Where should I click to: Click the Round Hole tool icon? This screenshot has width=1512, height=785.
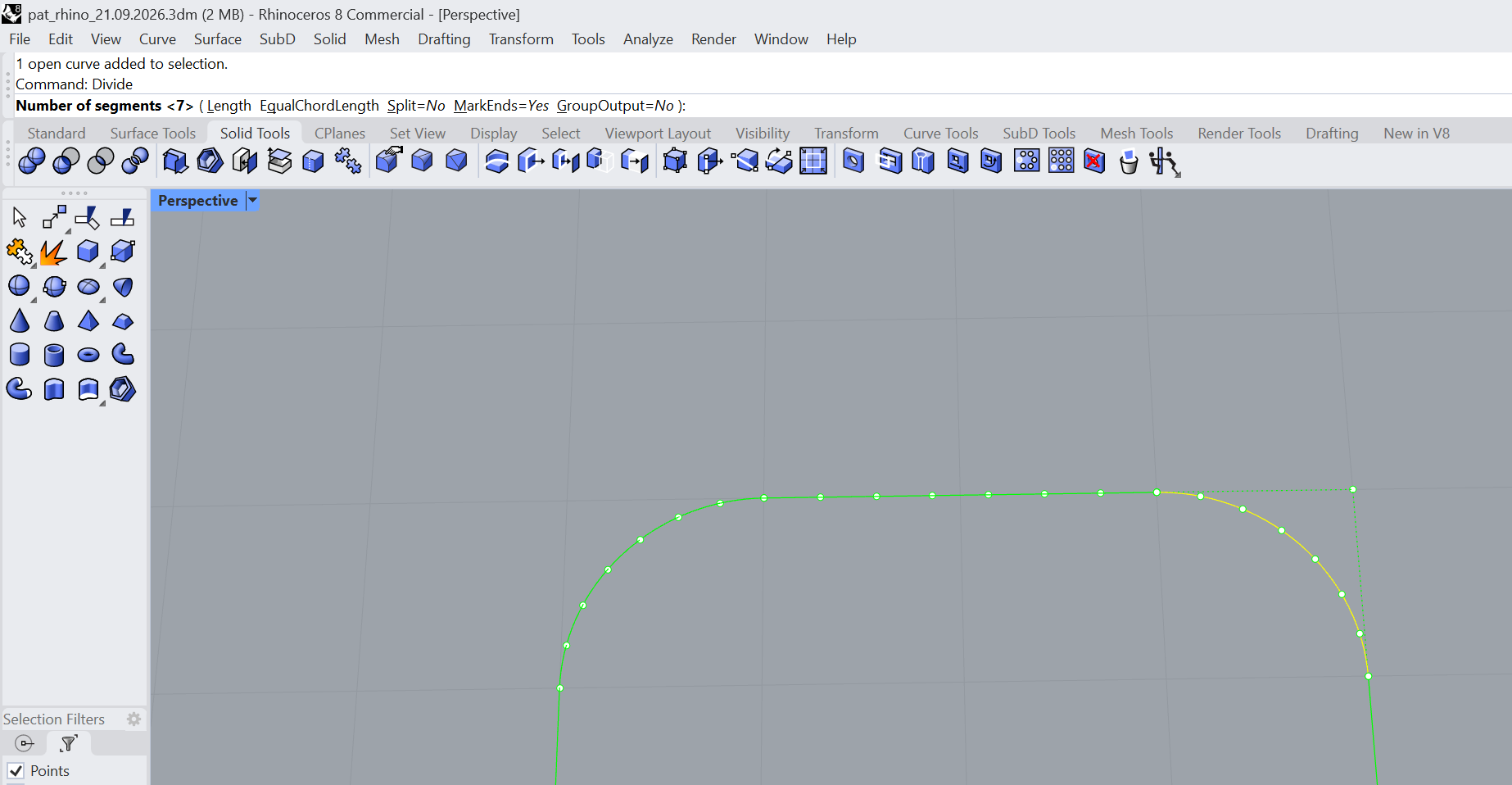853,161
